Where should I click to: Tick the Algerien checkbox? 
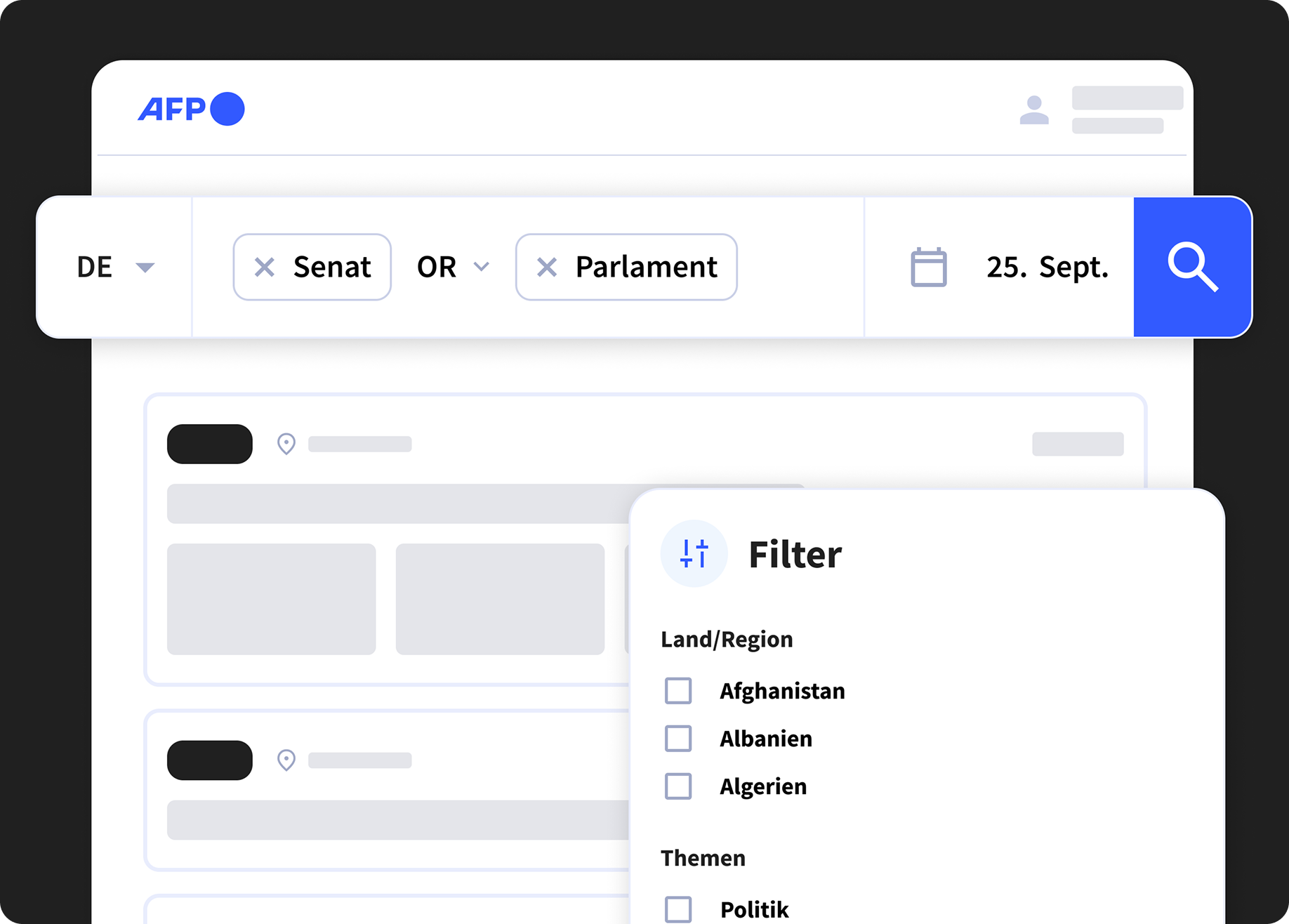coord(678,786)
